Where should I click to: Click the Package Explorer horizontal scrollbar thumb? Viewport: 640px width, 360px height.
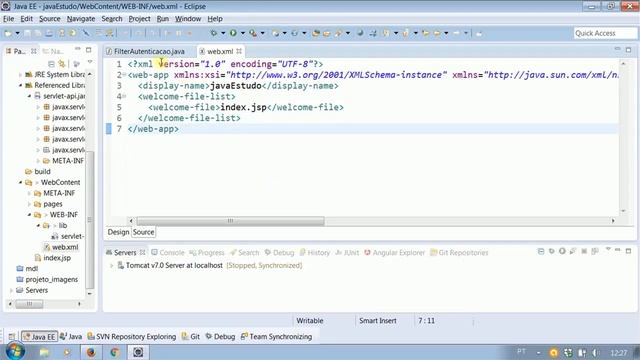coord(29,304)
